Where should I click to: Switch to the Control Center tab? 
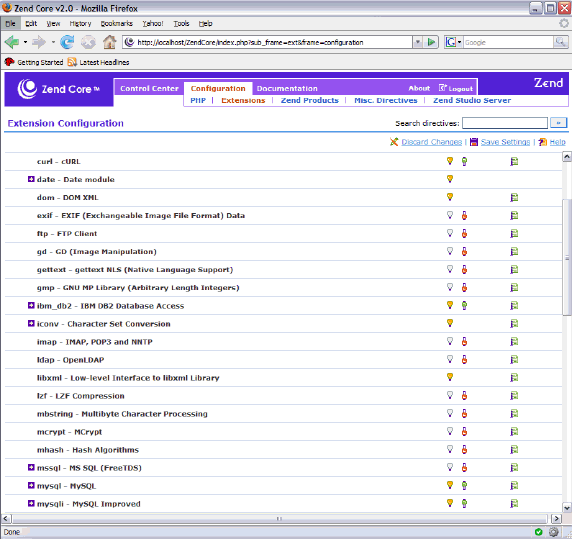click(149, 88)
